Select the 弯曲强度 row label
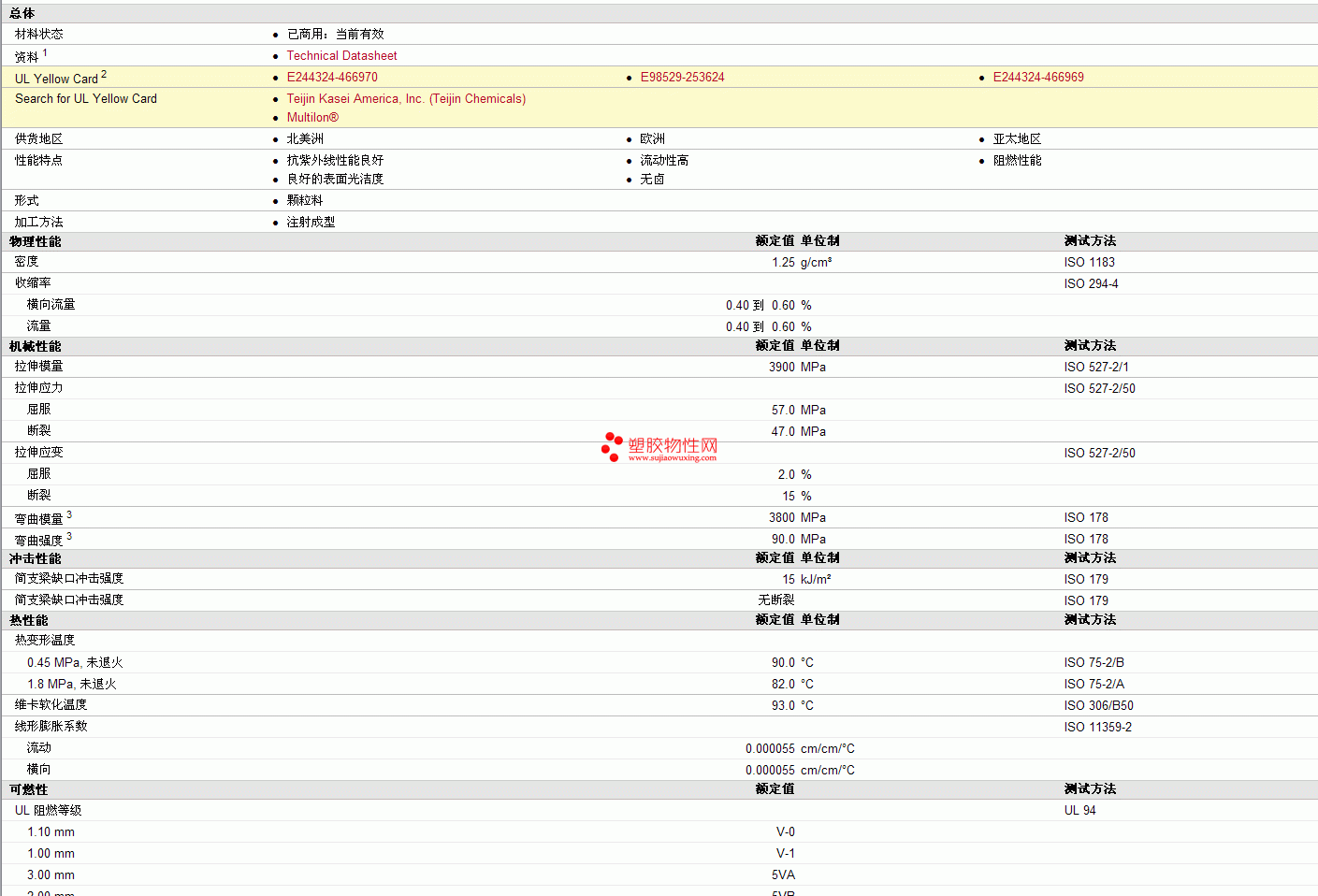Viewport: 1318px width, 896px height. [x=39, y=541]
